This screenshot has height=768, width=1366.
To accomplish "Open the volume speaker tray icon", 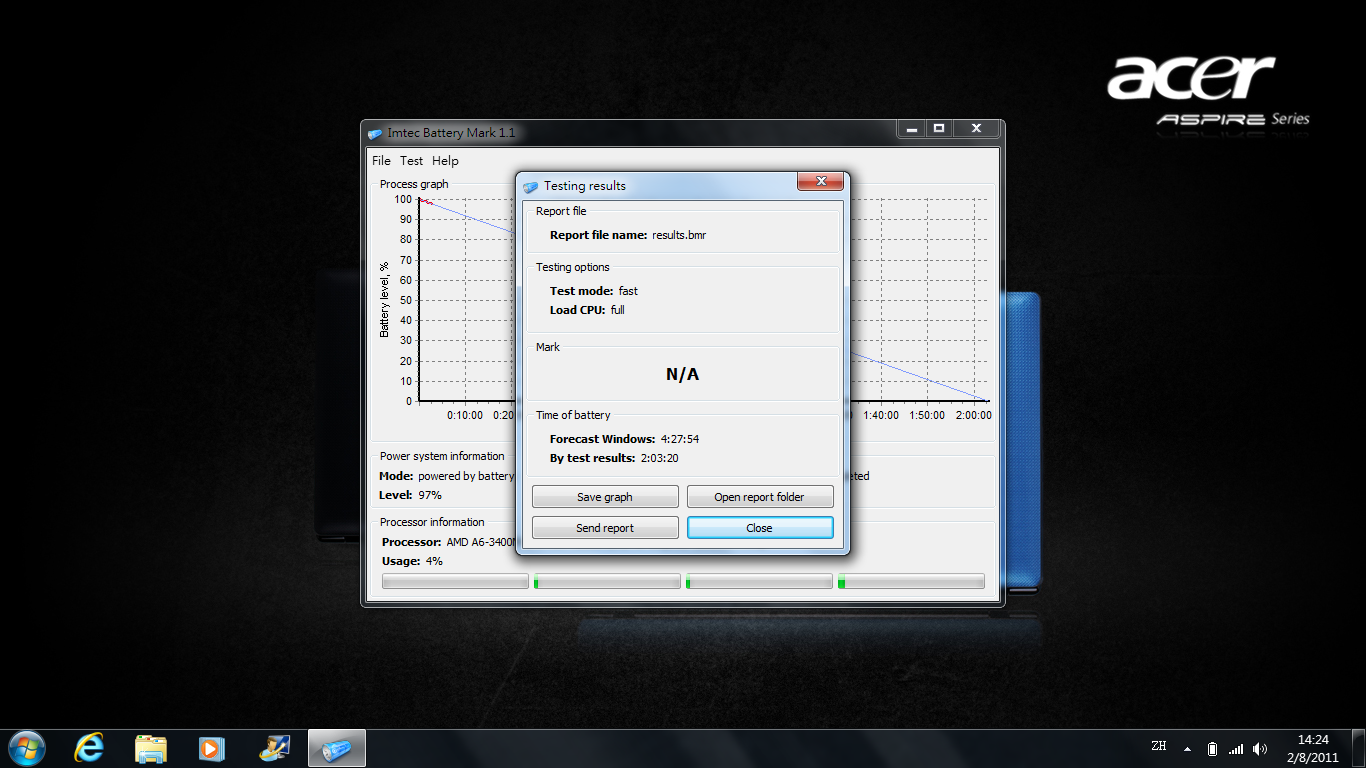I will pyautogui.click(x=1260, y=749).
